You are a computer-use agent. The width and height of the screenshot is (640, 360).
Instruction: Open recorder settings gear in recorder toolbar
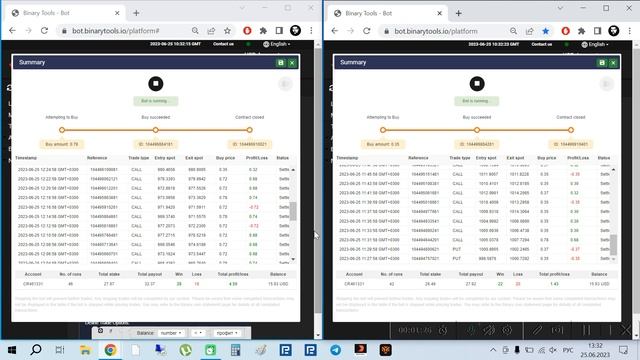[x=507, y=330]
